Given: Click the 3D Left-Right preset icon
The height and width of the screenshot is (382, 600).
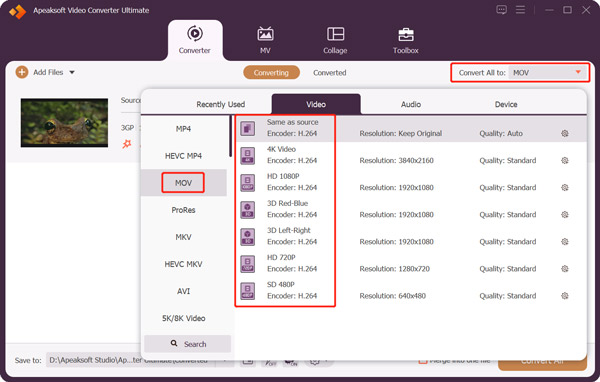Looking at the screenshot, I should click(x=248, y=237).
